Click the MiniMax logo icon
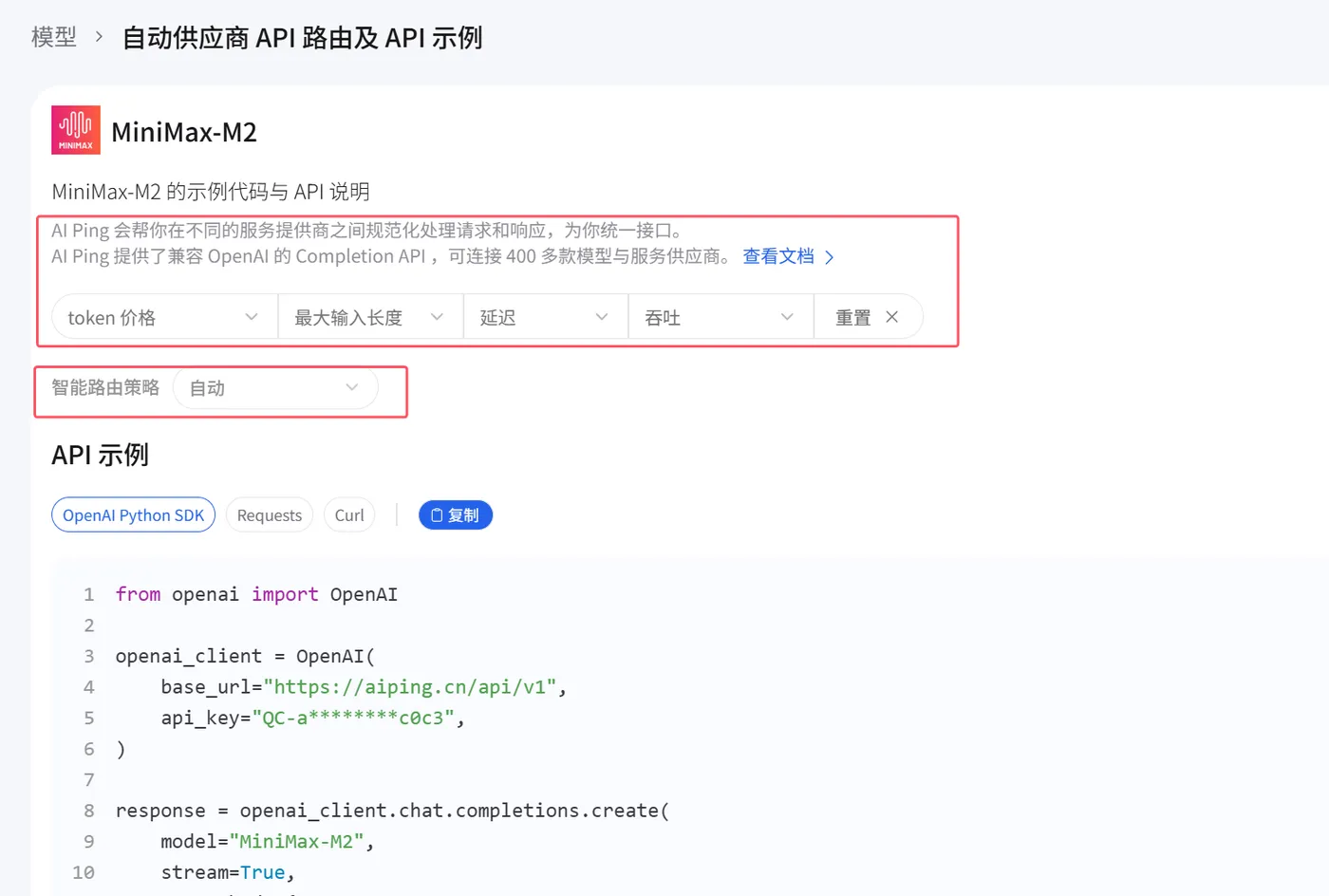The image size is (1329, 896). point(76,130)
